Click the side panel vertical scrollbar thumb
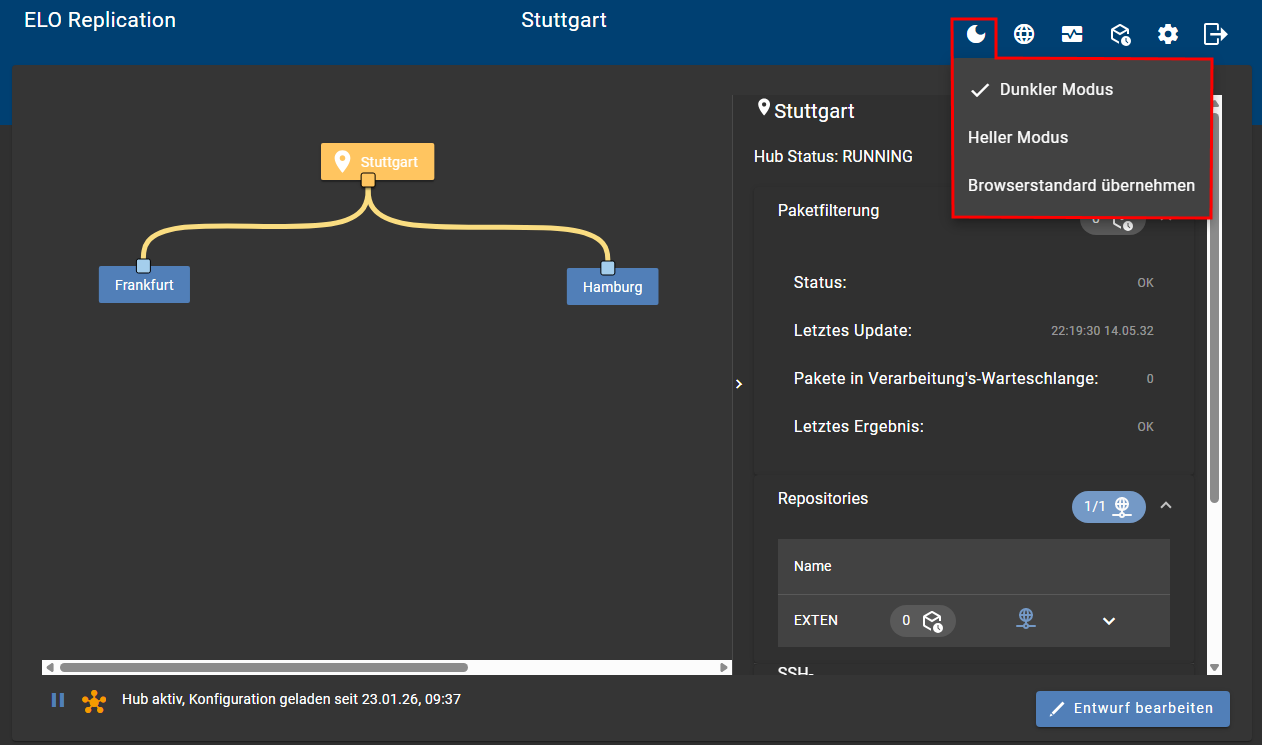The width and height of the screenshot is (1262, 745). click(x=1215, y=308)
